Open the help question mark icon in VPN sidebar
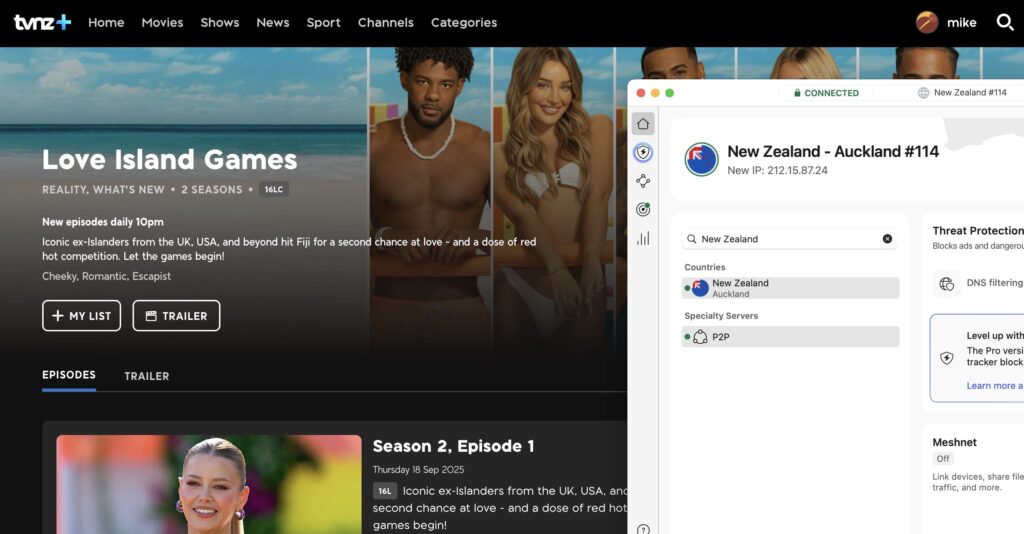 643,529
